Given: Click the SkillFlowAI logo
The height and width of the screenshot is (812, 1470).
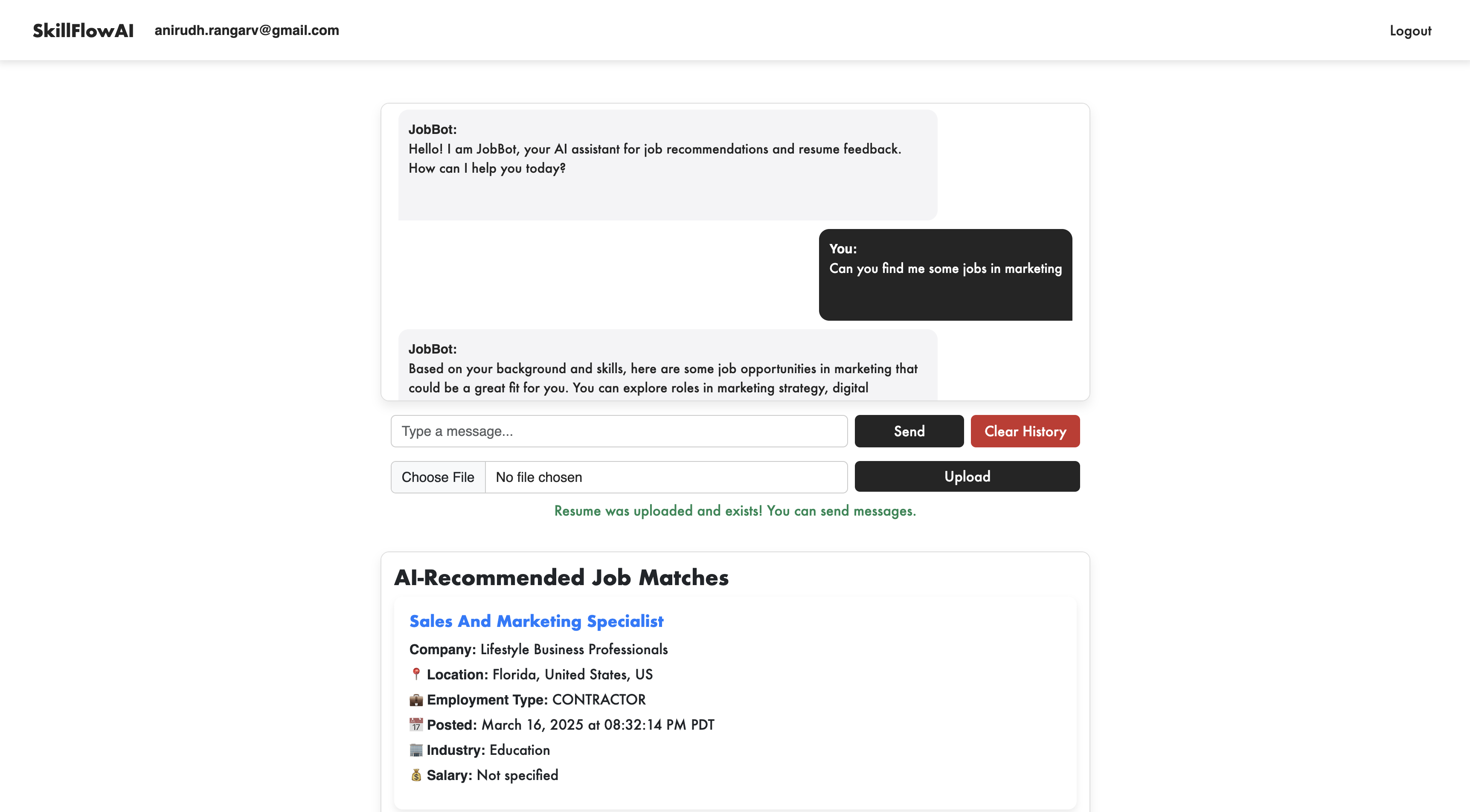Looking at the screenshot, I should click(x=83, y=30).
